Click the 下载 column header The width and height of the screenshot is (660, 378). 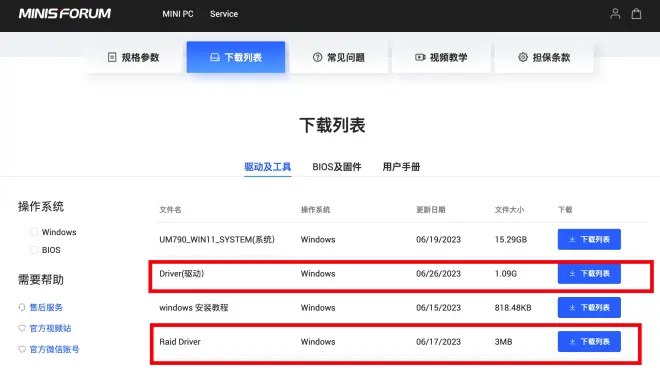click(565, 210)
